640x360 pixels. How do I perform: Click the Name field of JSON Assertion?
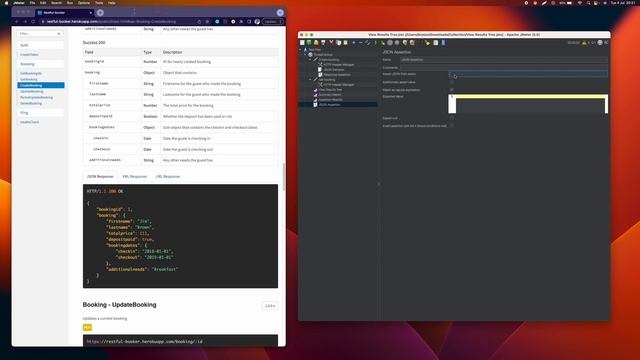(504, 60)
